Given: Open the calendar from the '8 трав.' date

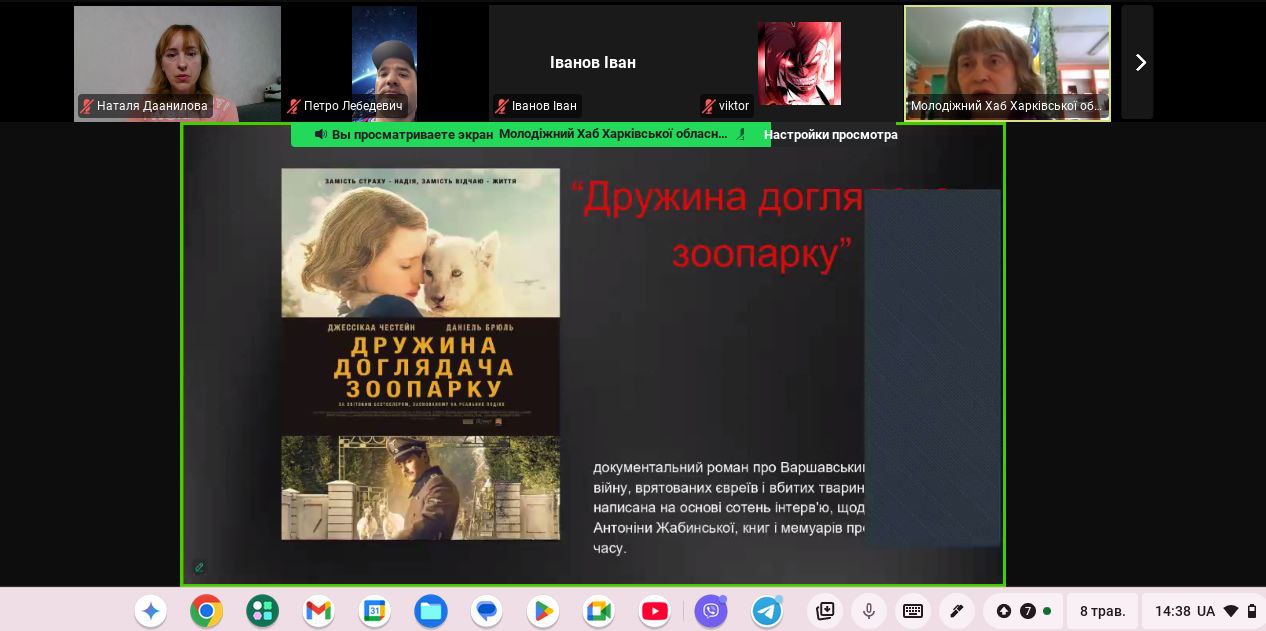Looking at the screenshot, I should [x=1102, y=611].
